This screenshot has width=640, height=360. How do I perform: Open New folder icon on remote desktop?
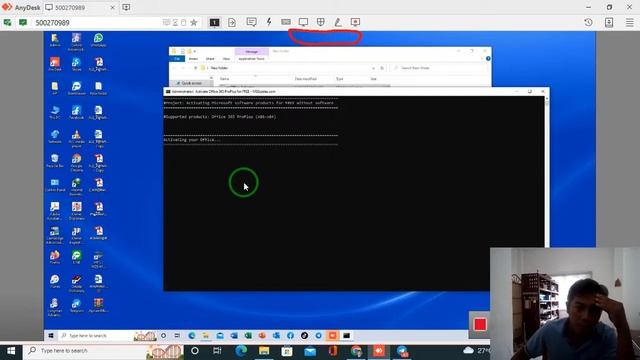tap(98, 88)
